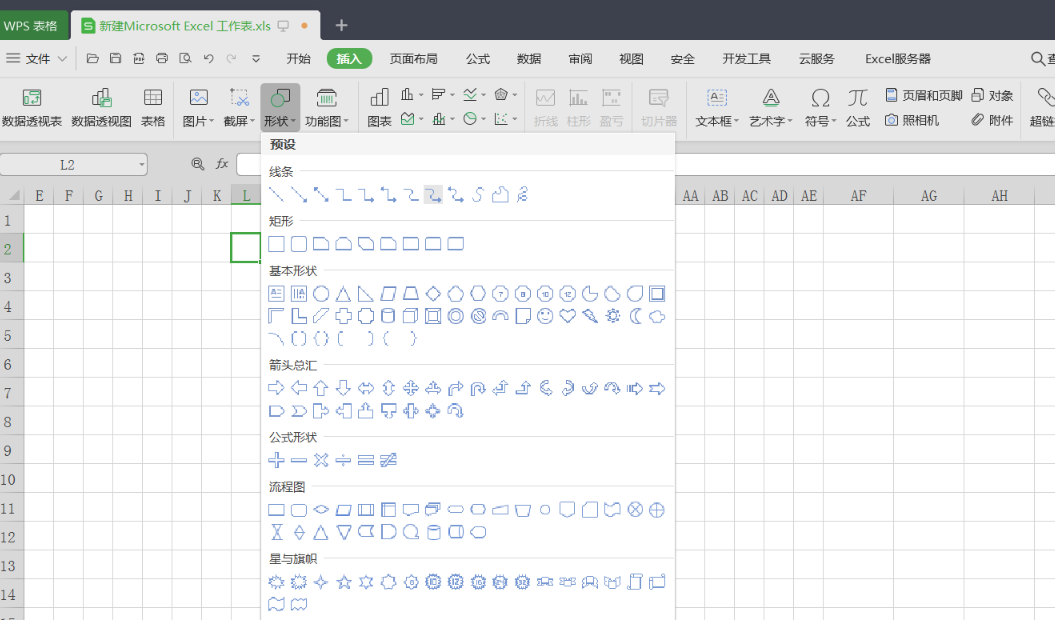The image size is (1055, 620).
Task: Expand the Name Box dropdown arrow
Action: 141,164
